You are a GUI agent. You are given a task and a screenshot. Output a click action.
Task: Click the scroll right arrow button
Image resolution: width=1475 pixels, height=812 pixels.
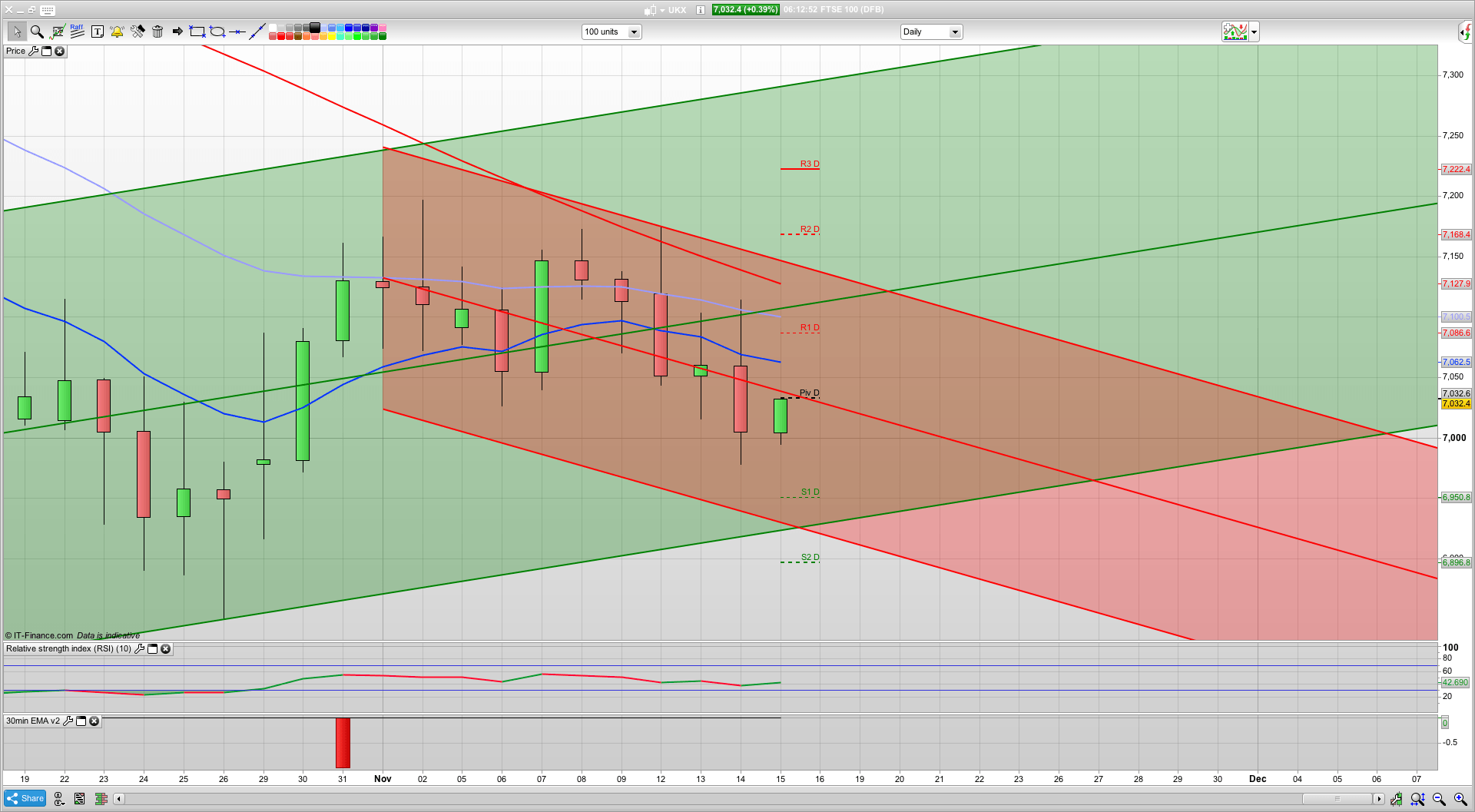point(1379,799)
